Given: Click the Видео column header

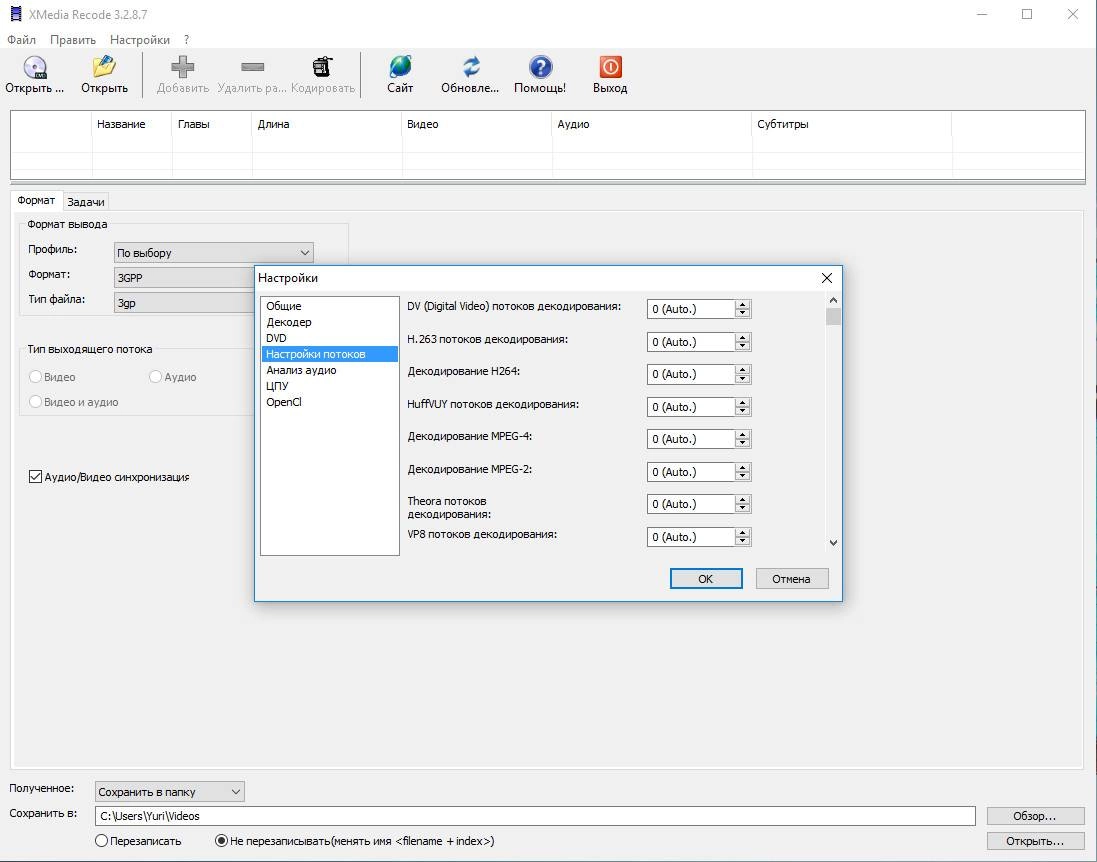Looking at the screenshot, I should pyautogui.click(x=477, y=124).
